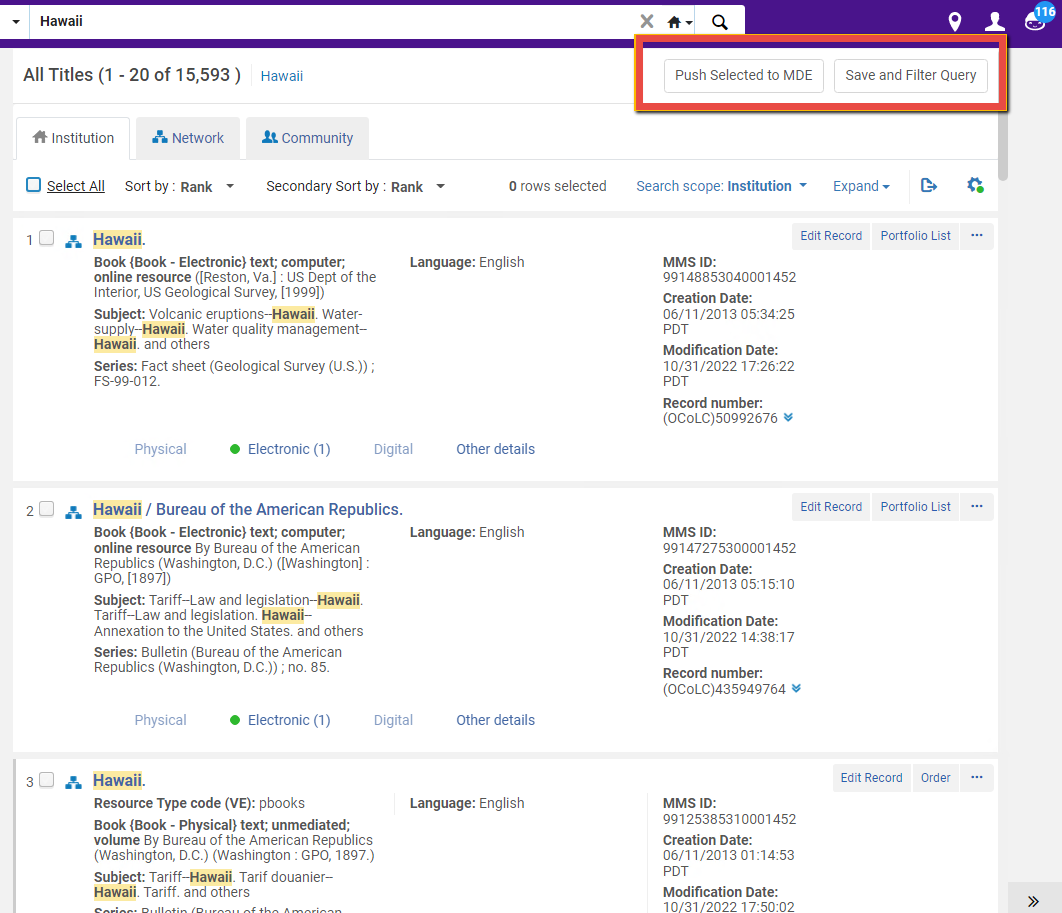
Task: Open the third result title Hawaii.
Action: [119, 781]
